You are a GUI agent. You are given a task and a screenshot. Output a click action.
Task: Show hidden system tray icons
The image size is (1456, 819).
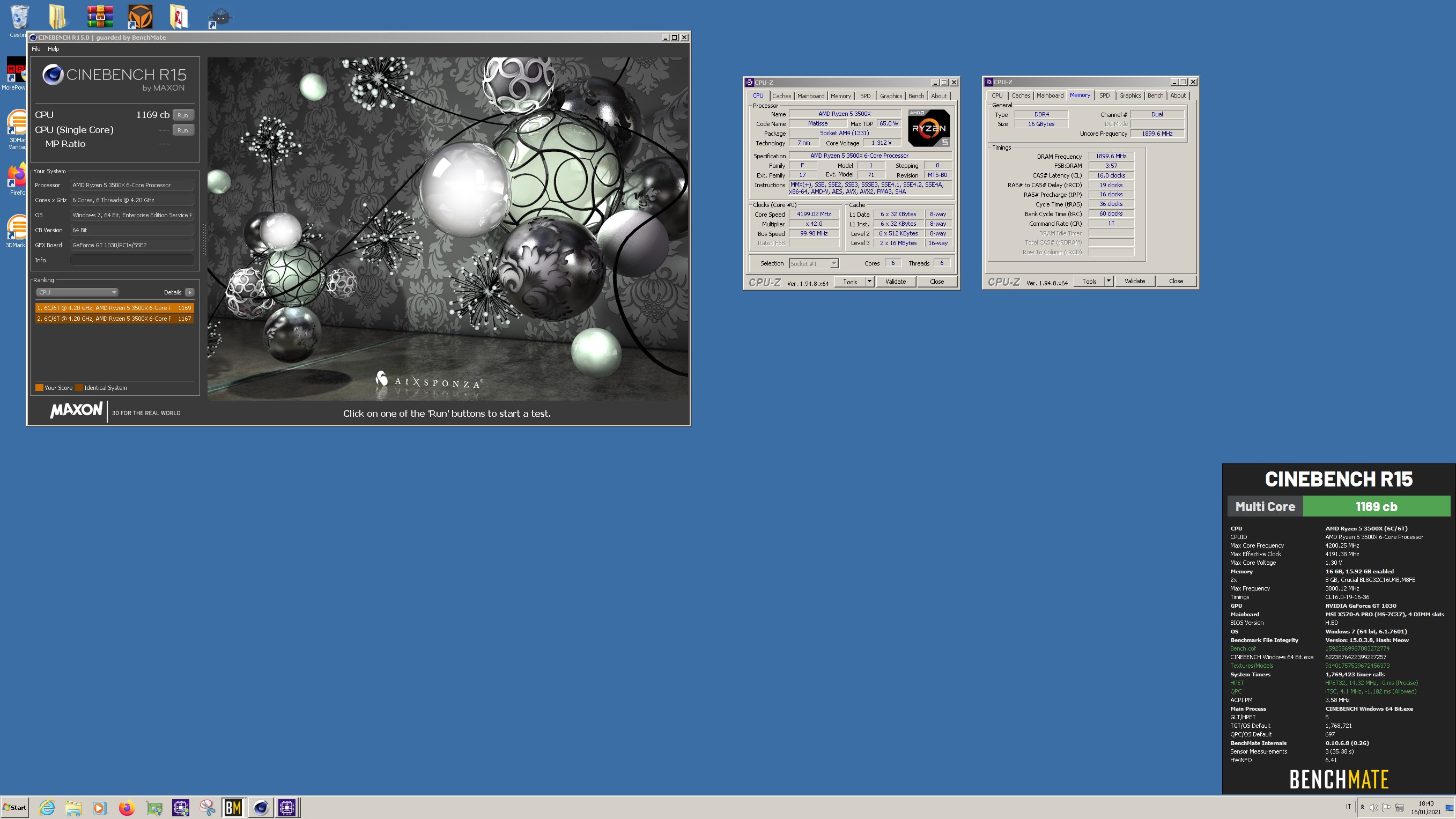coord(1362,807)
